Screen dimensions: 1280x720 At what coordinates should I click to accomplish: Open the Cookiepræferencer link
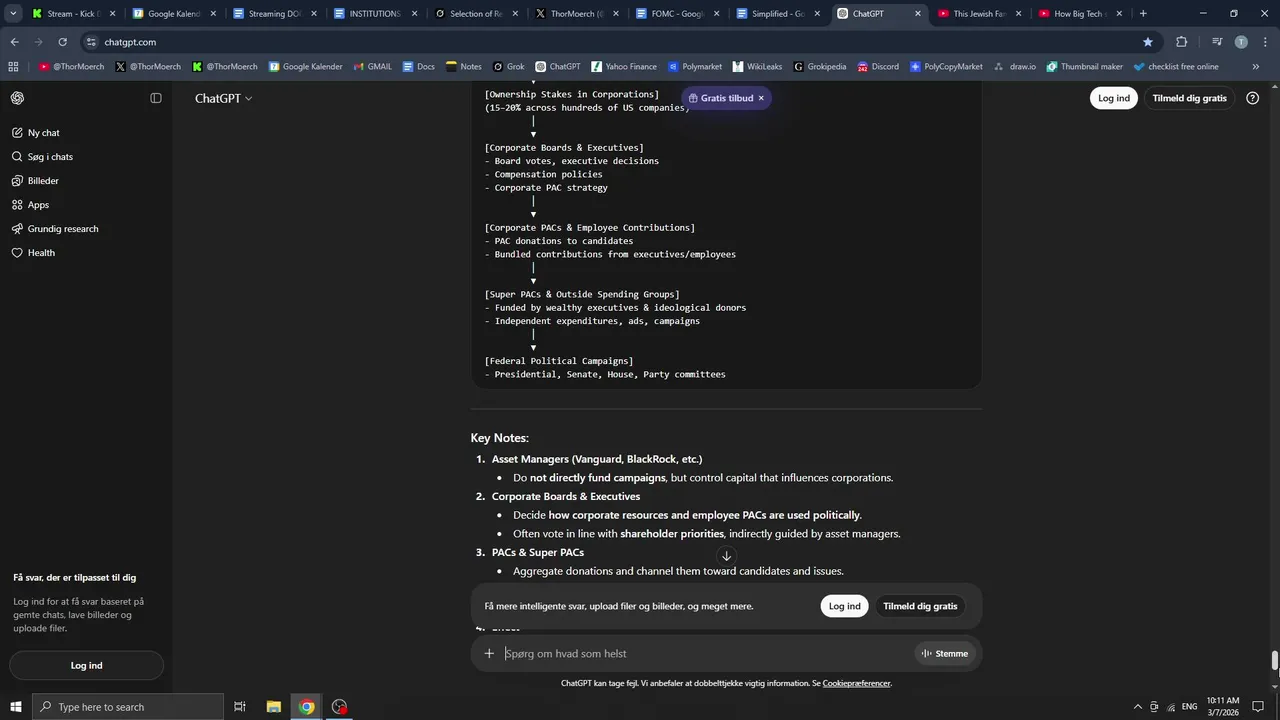coord(856,684)
